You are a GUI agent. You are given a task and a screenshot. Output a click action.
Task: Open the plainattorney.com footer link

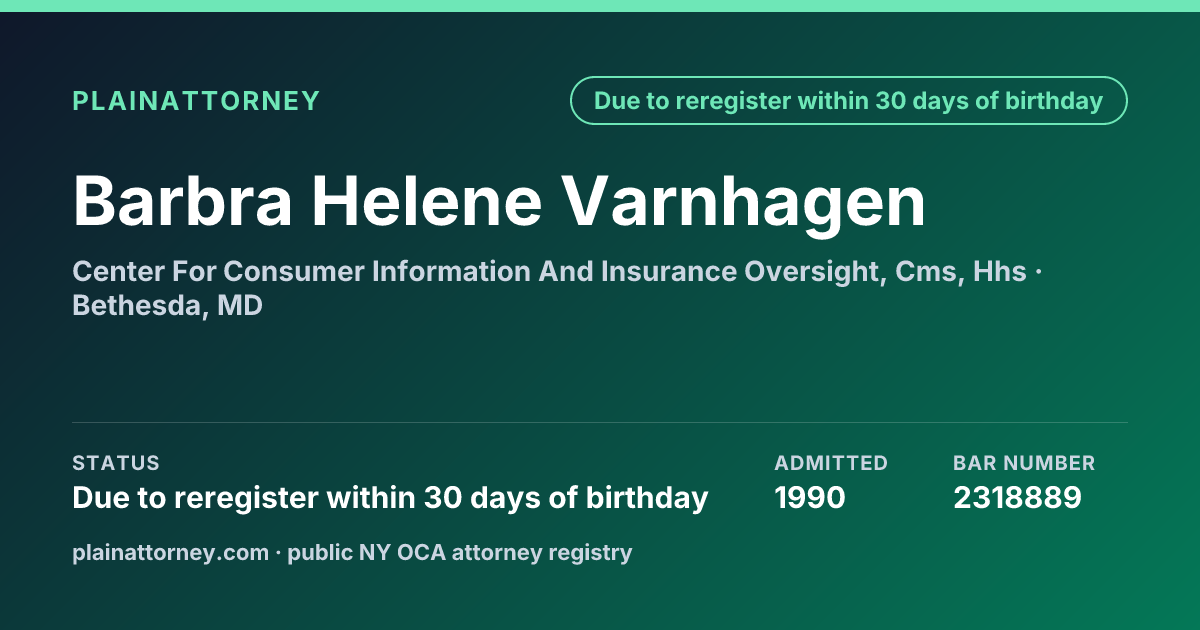point(171,552)
